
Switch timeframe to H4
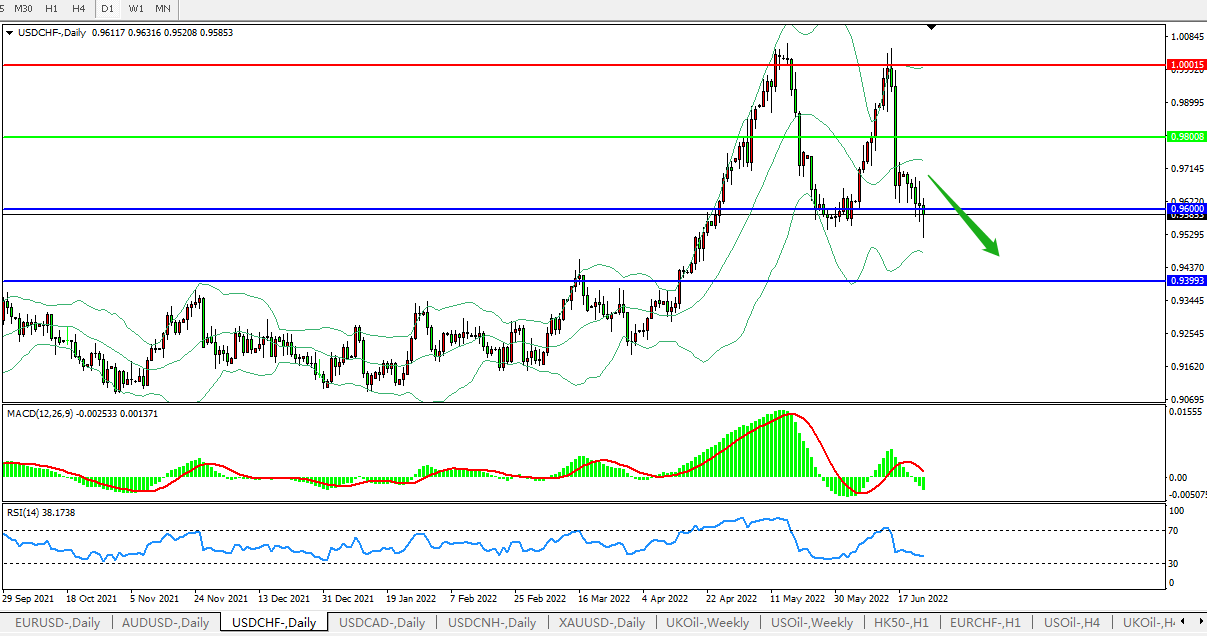click(78, 8)
